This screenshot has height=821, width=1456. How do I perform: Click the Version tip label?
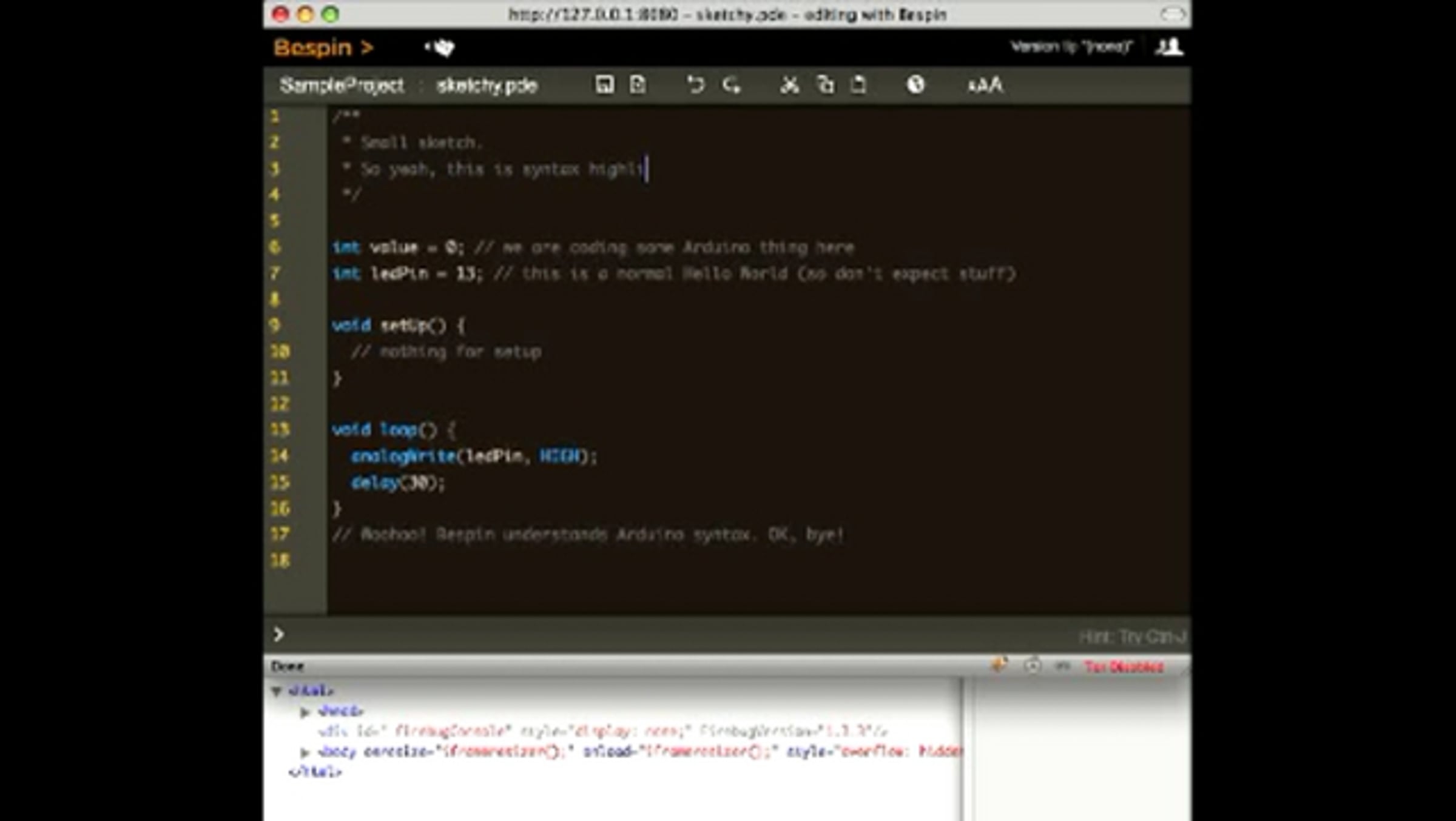click(x=1071, y=47)
